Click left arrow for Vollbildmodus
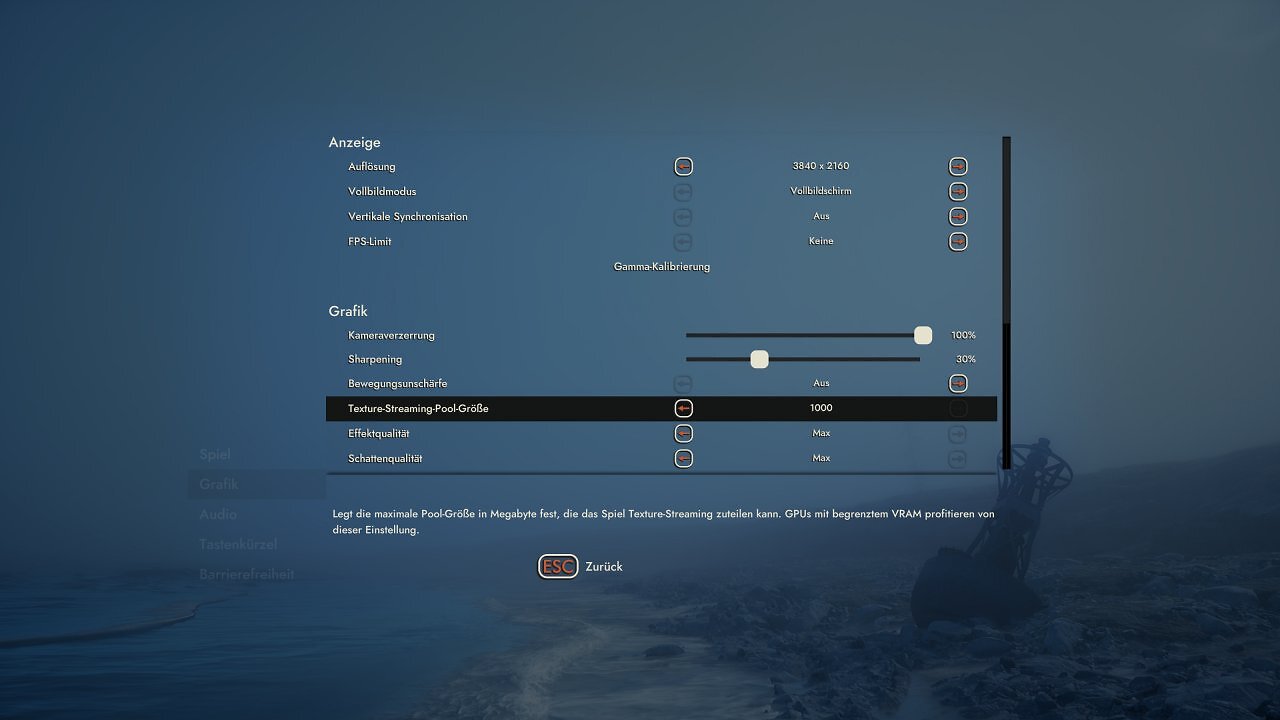Screen dimensions: 1280x720 pyautogui.click(x=684, y=192)
